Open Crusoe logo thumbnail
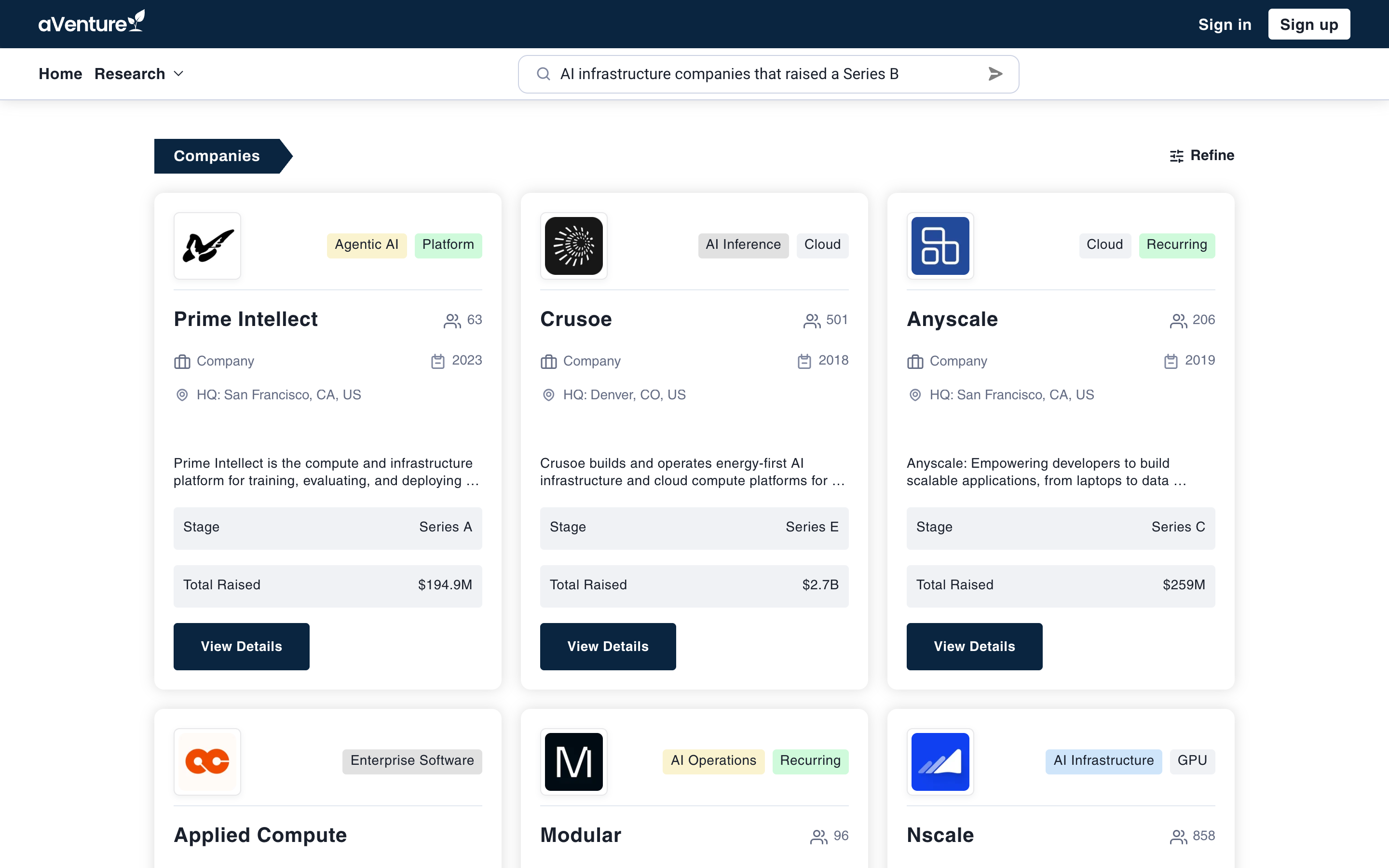Image resolution: width=1389 pixels, height=868 pixels. [573, 246]
